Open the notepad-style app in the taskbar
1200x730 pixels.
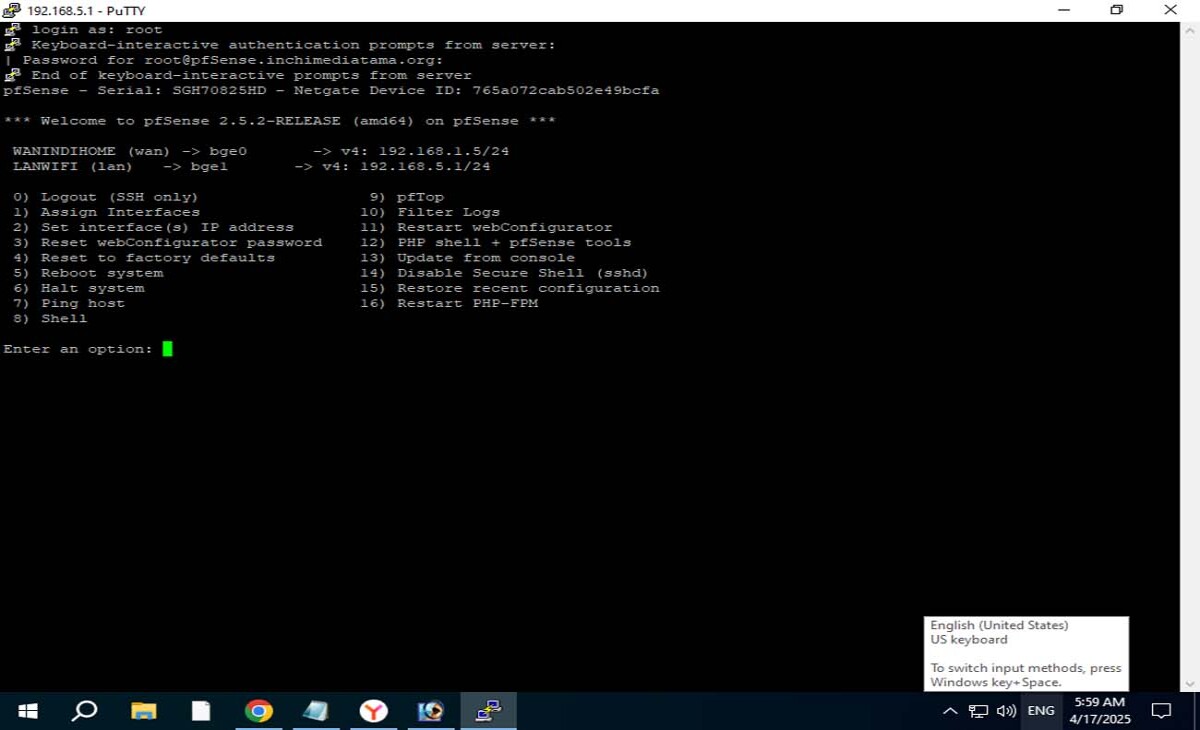(316, 711)
